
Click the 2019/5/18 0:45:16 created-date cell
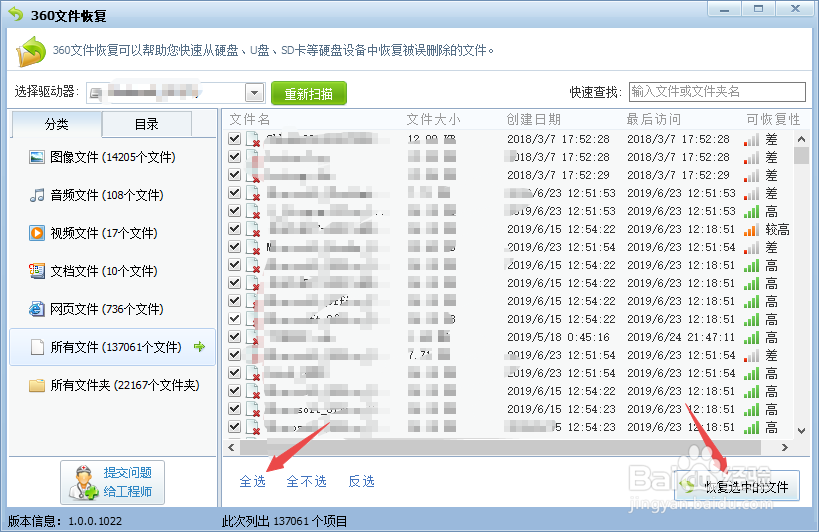(558, 337)
